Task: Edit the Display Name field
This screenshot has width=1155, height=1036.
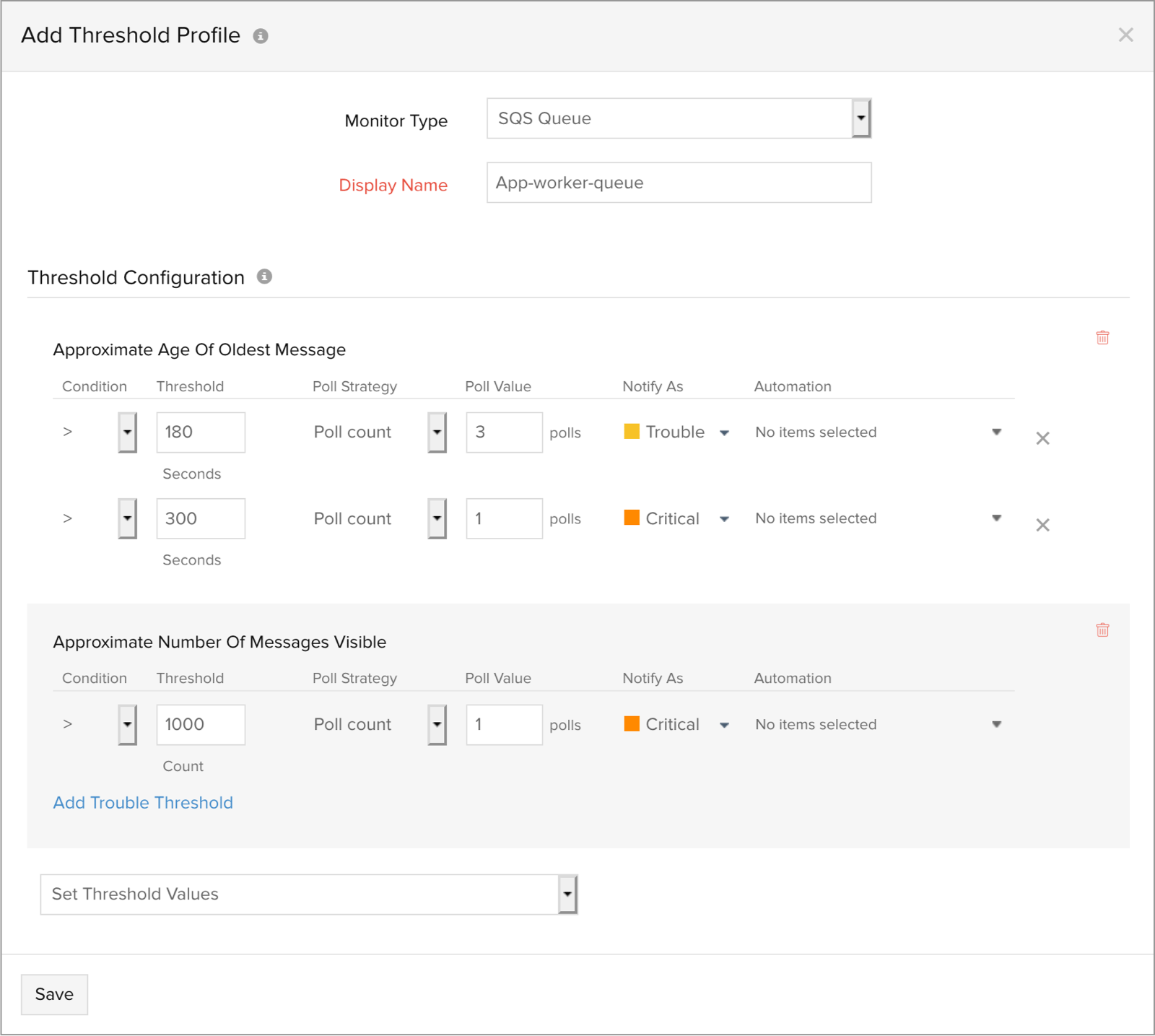Action: pos(679,183)
